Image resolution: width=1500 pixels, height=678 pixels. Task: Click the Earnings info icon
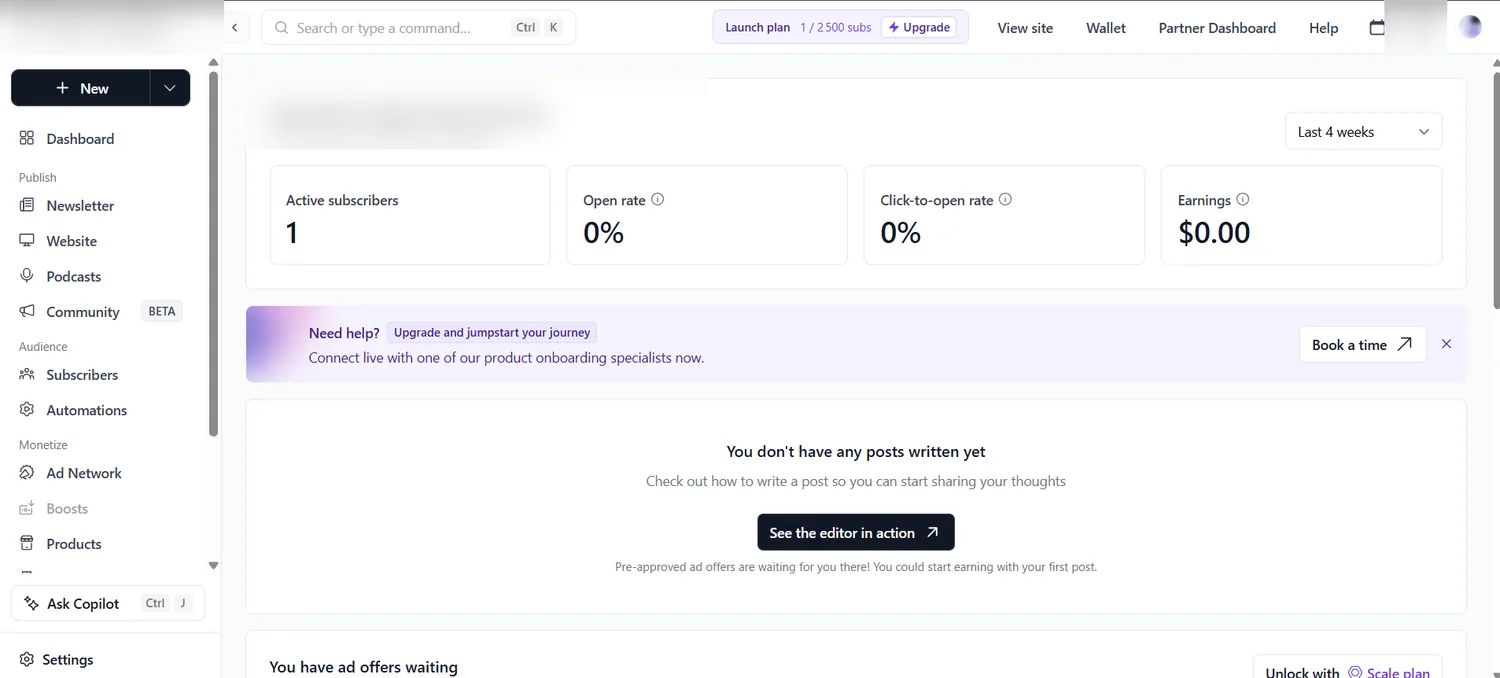(x=1242, y=199)
